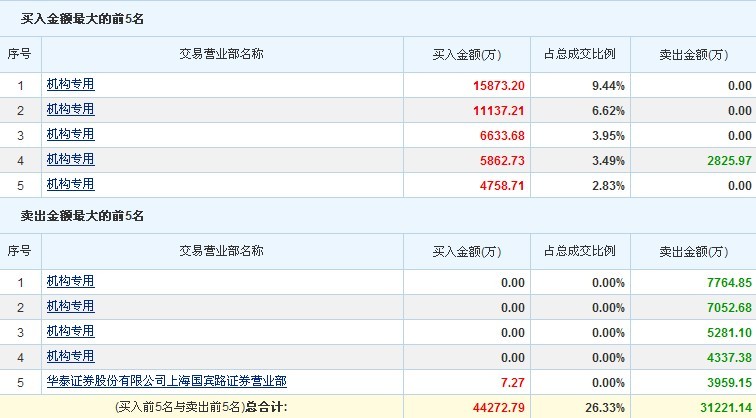The width and height of the screenshot is (756, 418).
Task: Open 机构专用 link with 5862.73 buy amount
Action: [x=70, y=160]
